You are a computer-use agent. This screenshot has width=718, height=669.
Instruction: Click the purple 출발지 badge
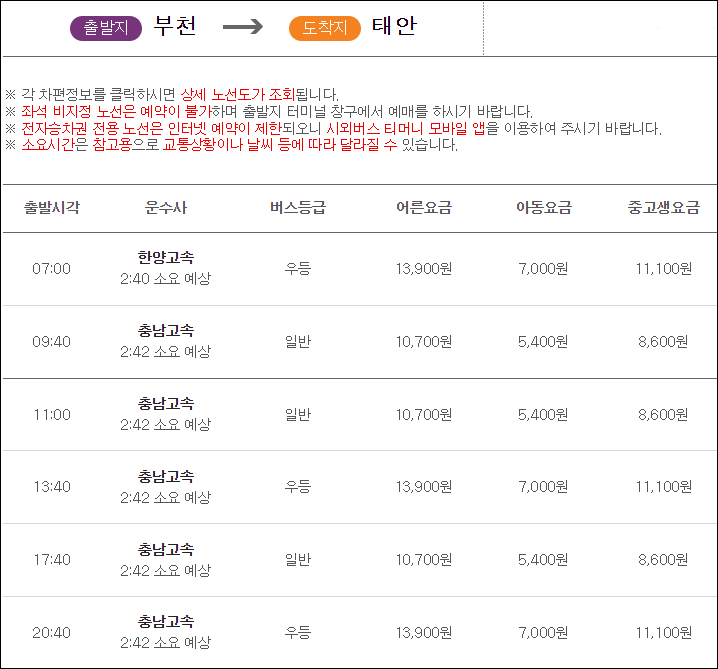(x=106, y=28)
